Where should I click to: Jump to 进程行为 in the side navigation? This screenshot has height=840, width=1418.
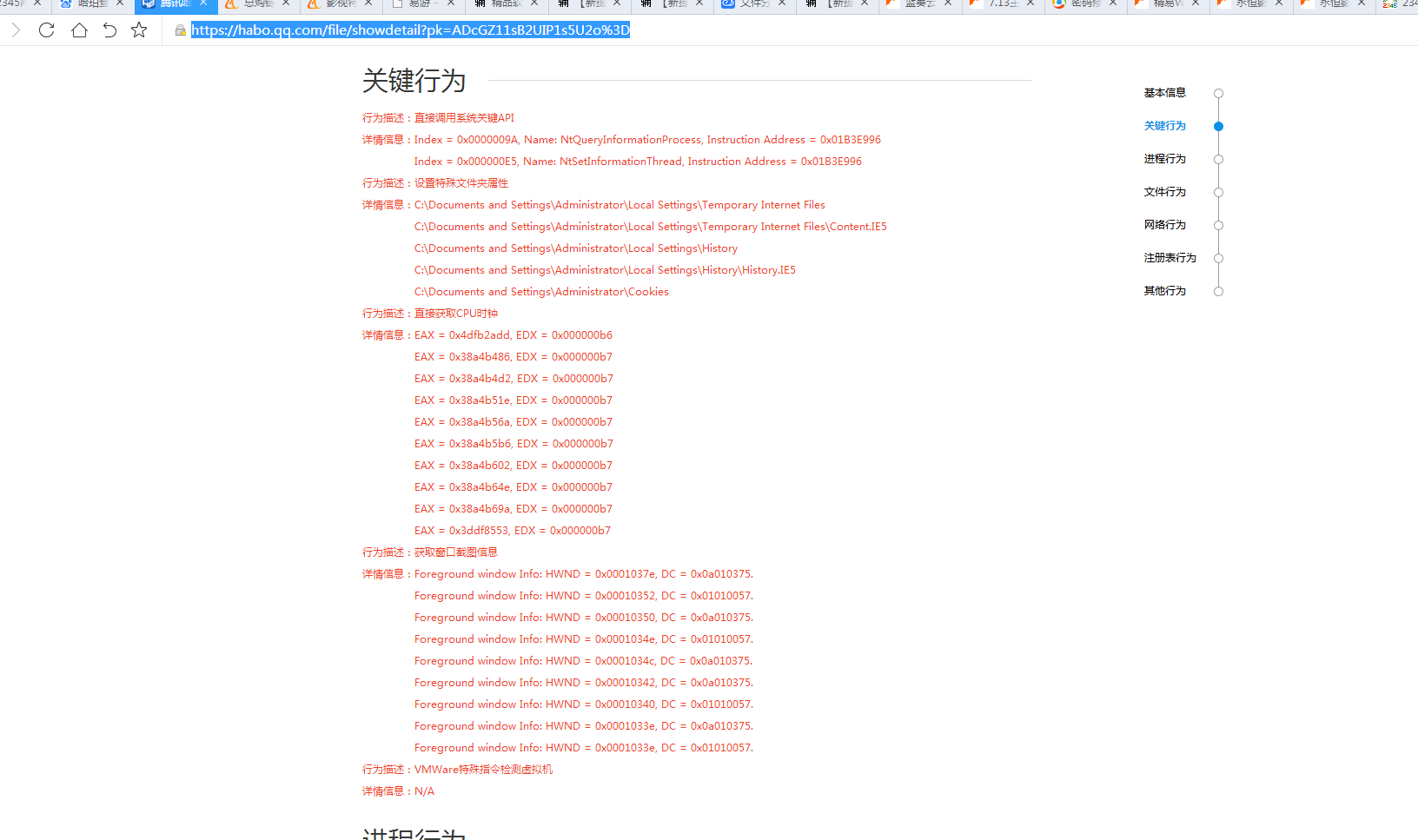point(1164,159)
